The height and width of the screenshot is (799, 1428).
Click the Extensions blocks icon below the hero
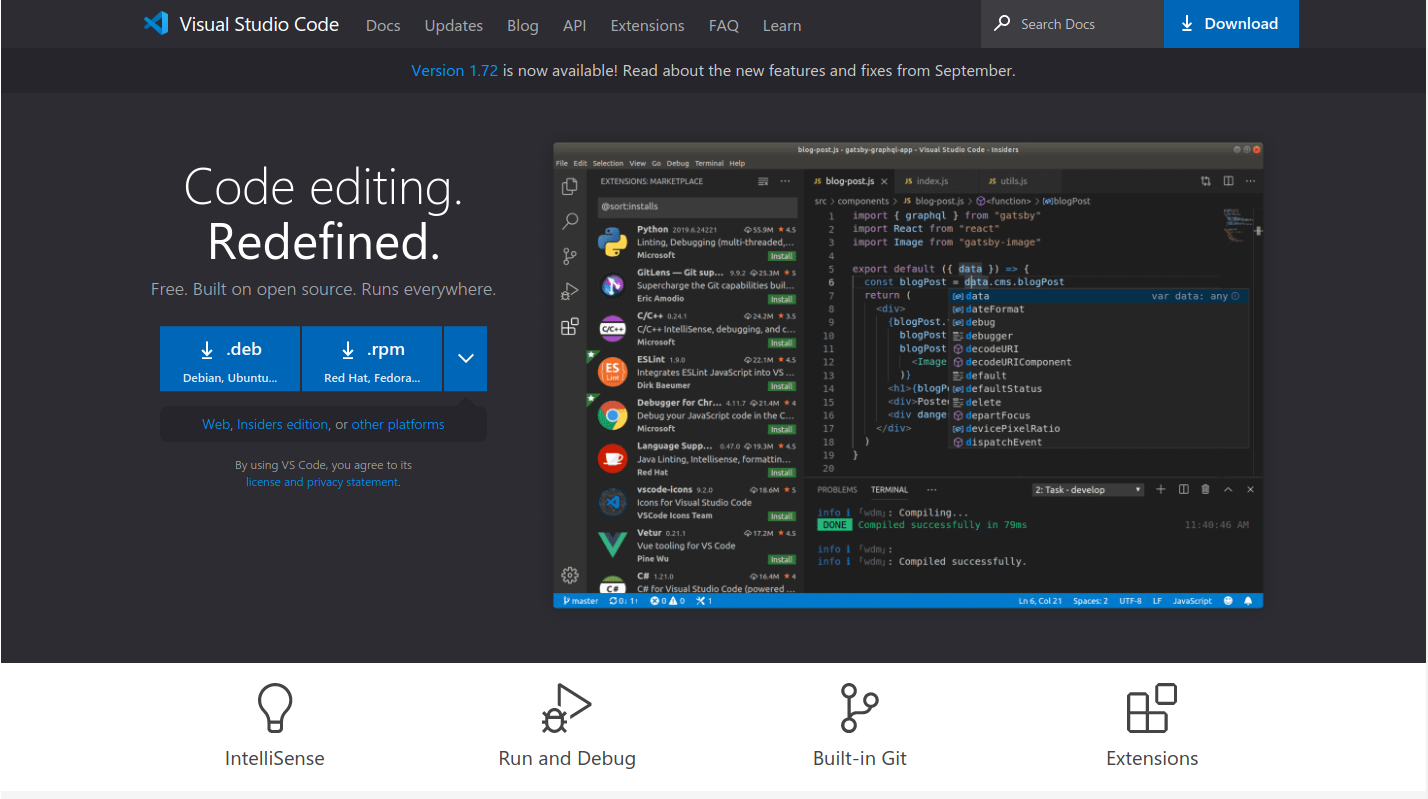click(x=1152, y=708)
